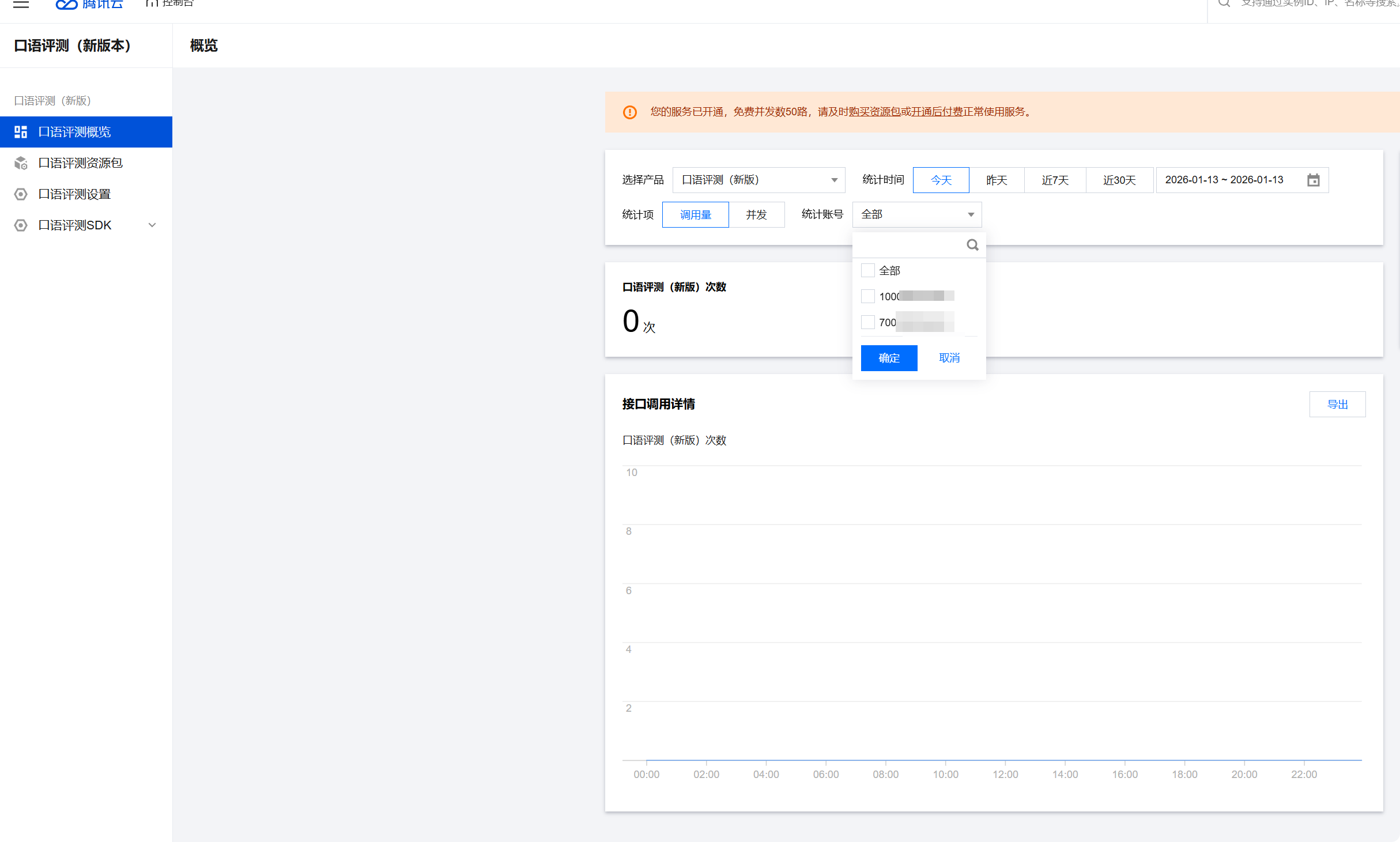Select the 近7天 time range tab

tap(1055, 180)
